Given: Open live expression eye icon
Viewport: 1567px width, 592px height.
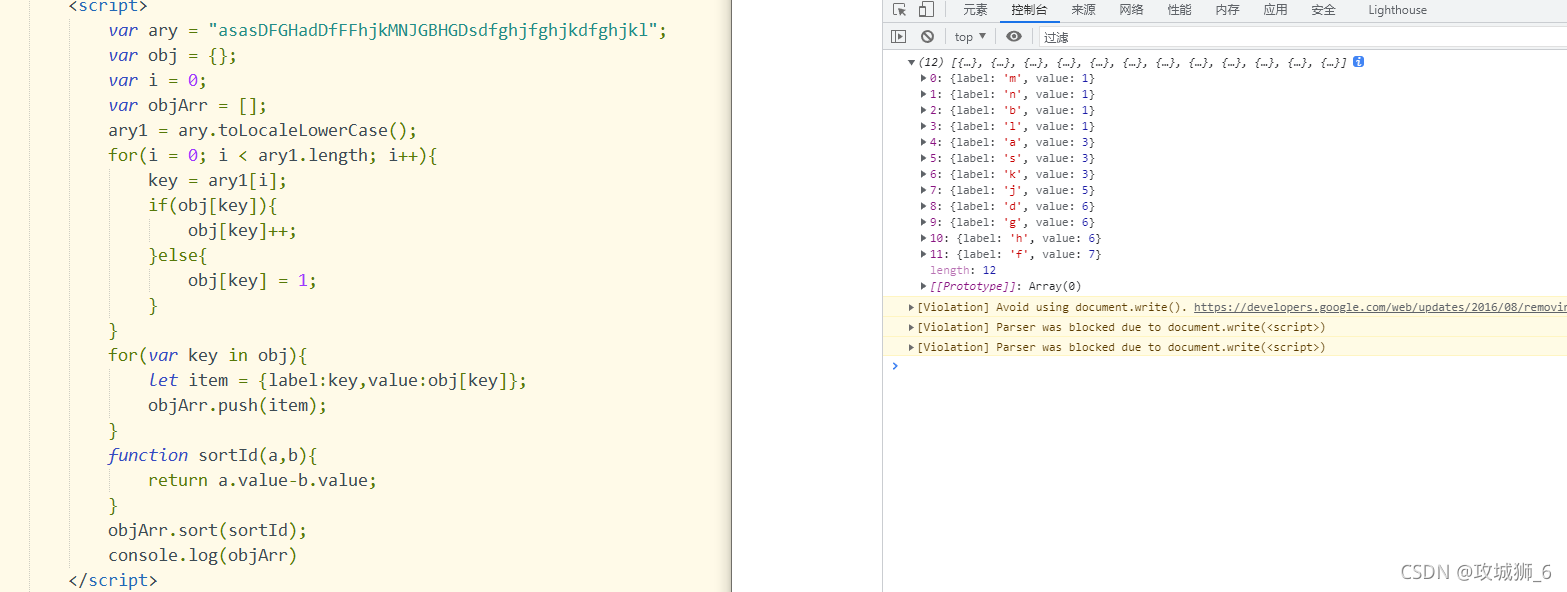Looking at the screenshot, I should click(x=1014, y=36).
